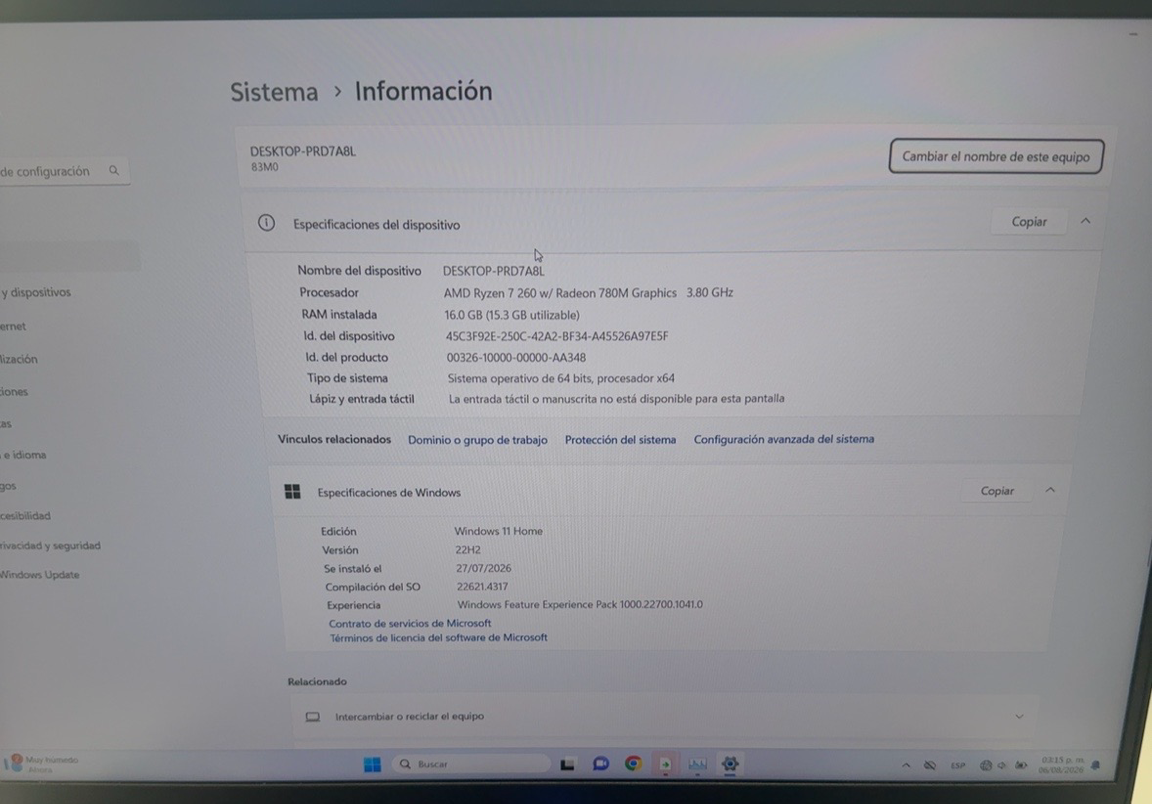Collapse Especificaciones del dispositivo section
This screenshot has width=1152, height=804.
(1085, 221)
